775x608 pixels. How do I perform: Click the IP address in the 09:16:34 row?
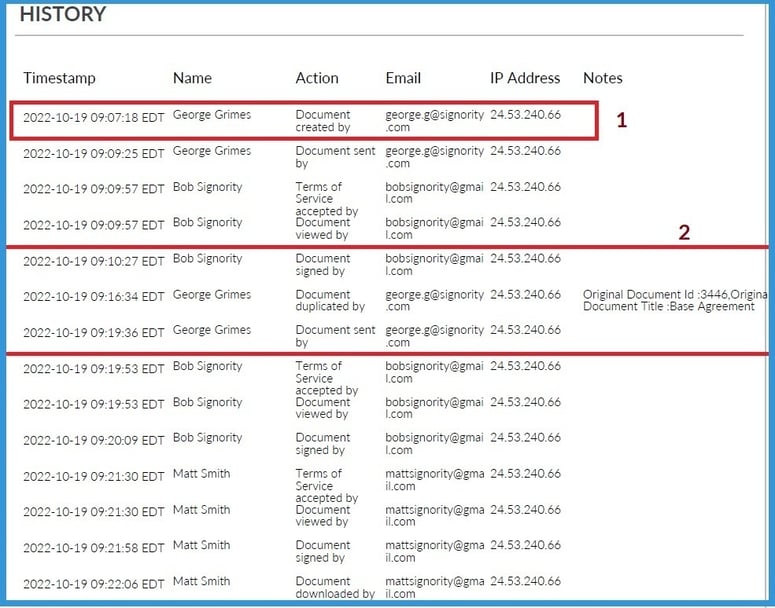(525, 295)
